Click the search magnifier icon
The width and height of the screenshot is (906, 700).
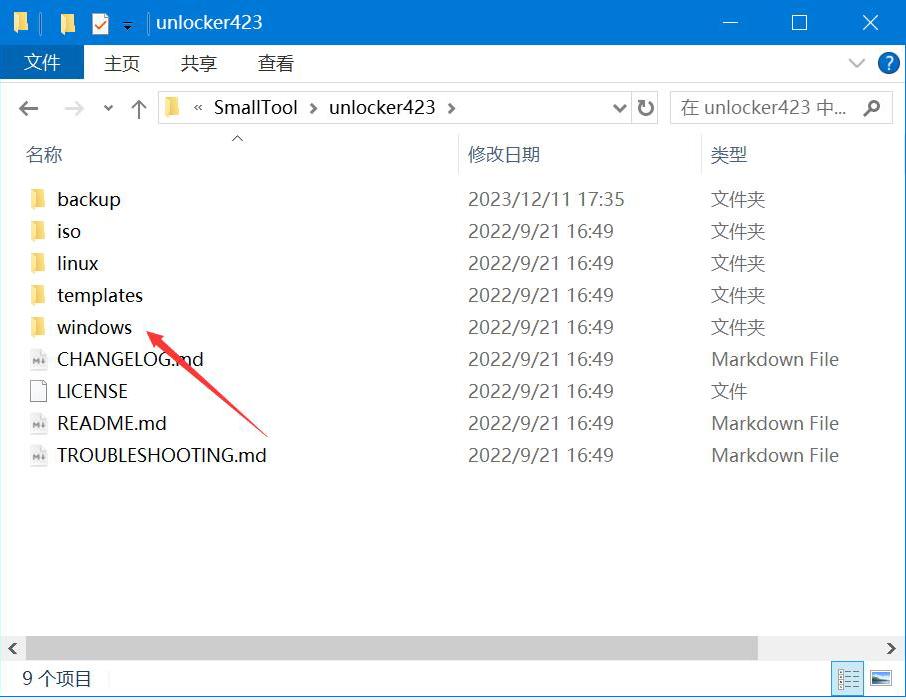(871, 108)
